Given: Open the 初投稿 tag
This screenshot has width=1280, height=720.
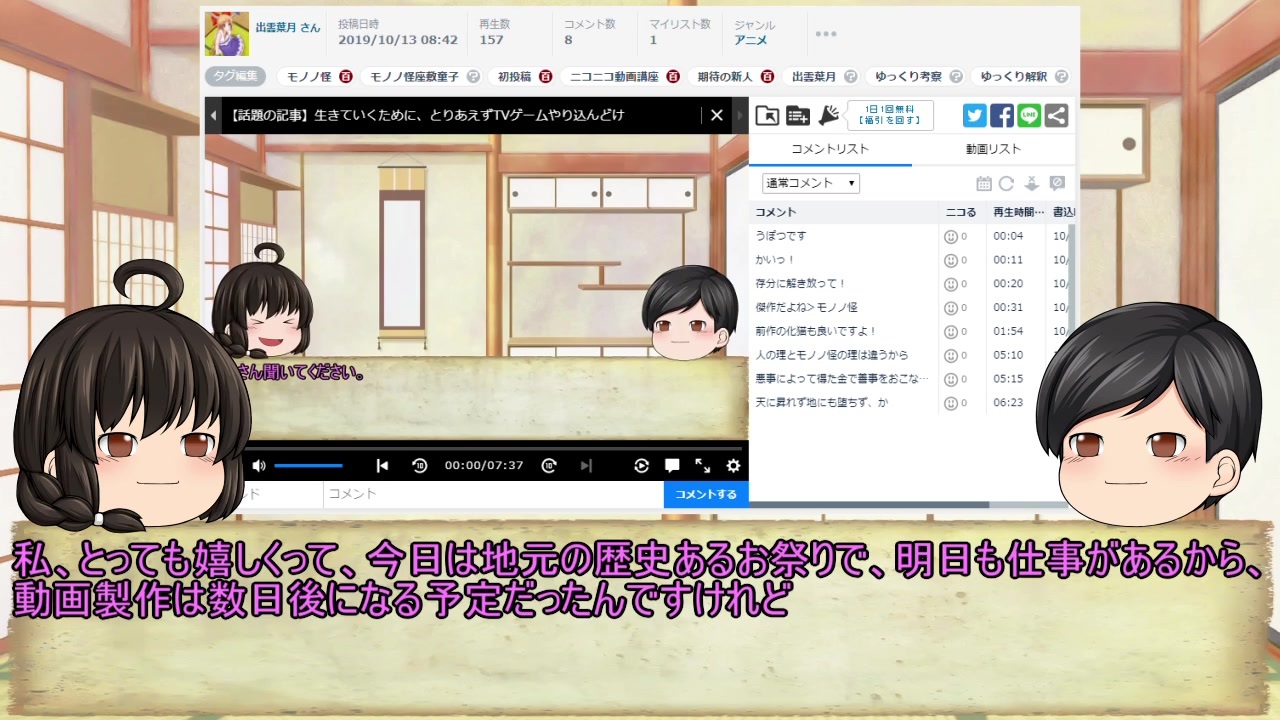Looking at the screenshot, I should click(x=514, y=76).
